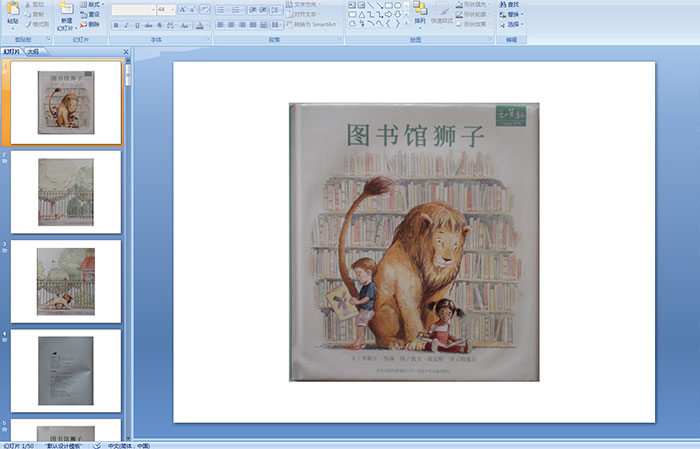The image size is (700, 449).
Task: Toggle text shadow formatting
Action: (x=159, y=25)
